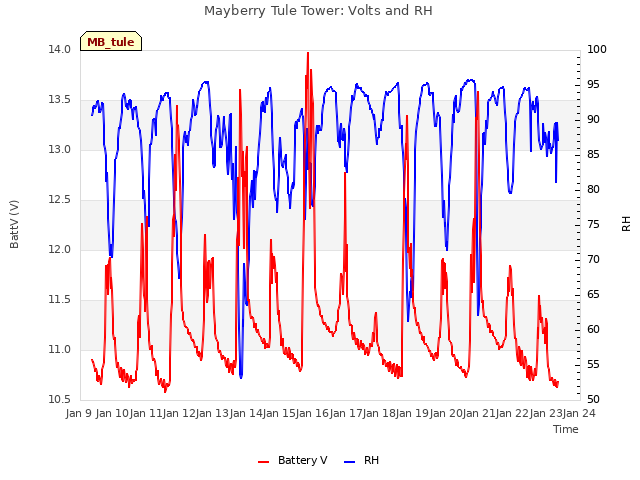Click the 85 right axis tick label
Screen dimensions: 640x480
pos(593,155)
